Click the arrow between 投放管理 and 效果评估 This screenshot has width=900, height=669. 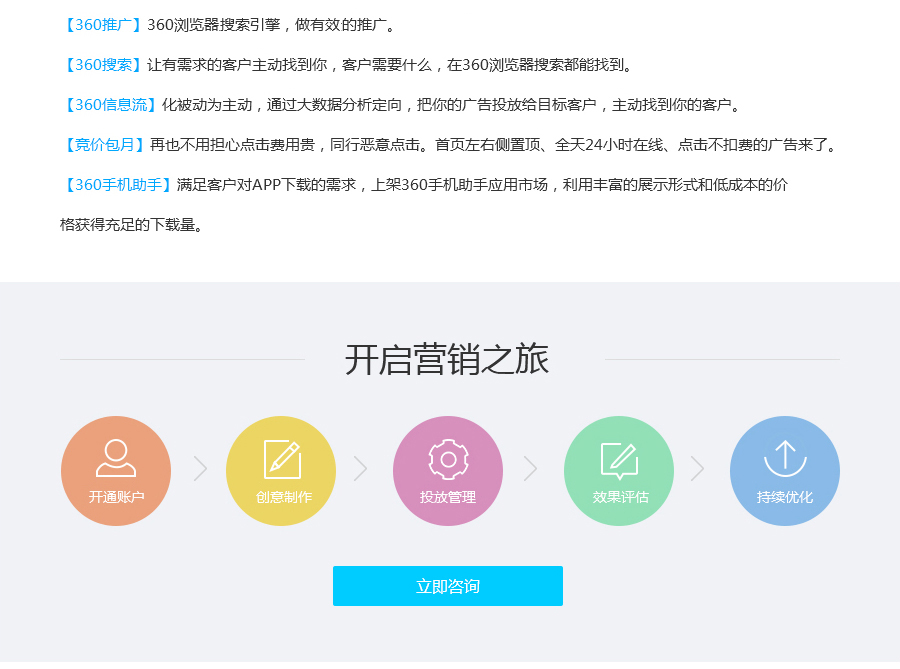(x=530, y=469)
